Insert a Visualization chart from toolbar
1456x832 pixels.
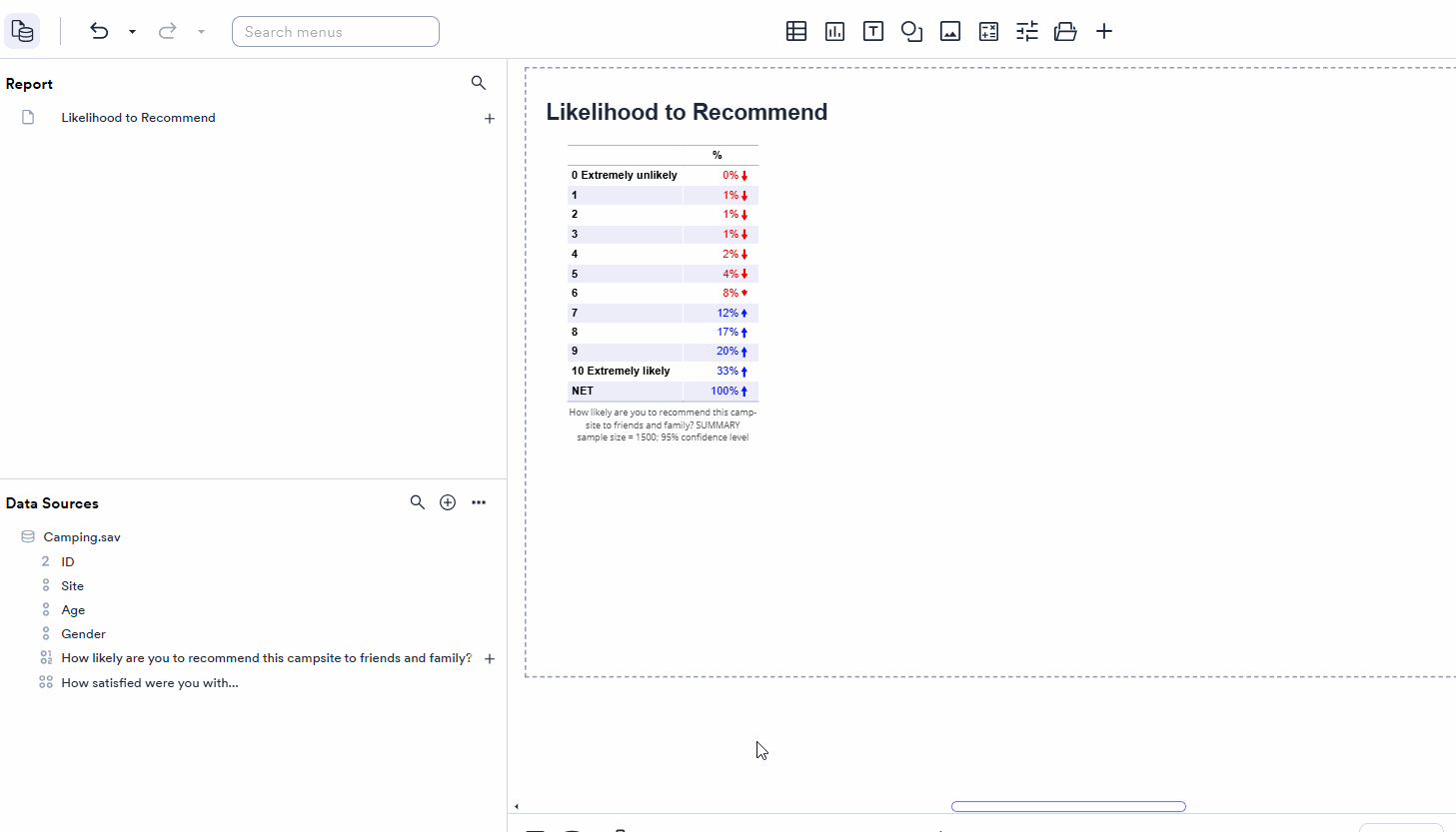(x=834, y=31)
